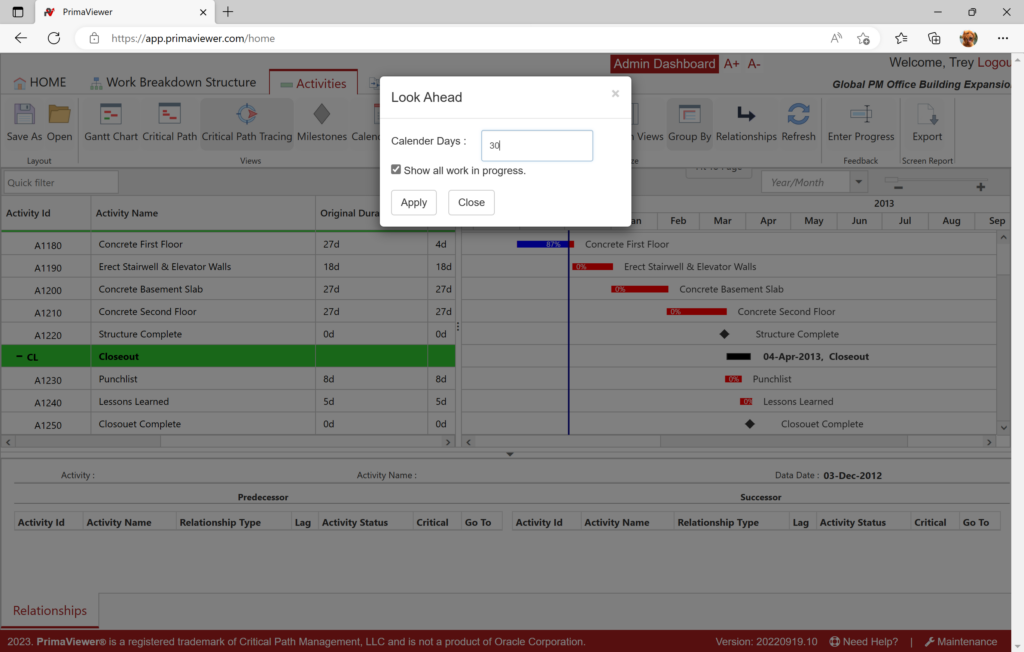This screenshot has height=652, width=1024.
Task: Collapse the CL Closeout group
Action: click(x=19, y=357)
